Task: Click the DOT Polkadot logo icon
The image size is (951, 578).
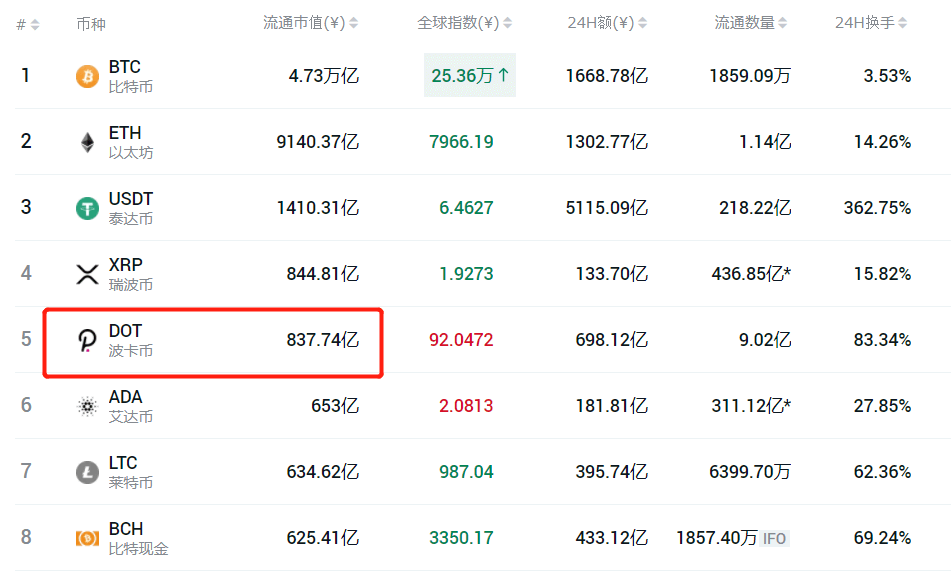Action: pos(87,340)
